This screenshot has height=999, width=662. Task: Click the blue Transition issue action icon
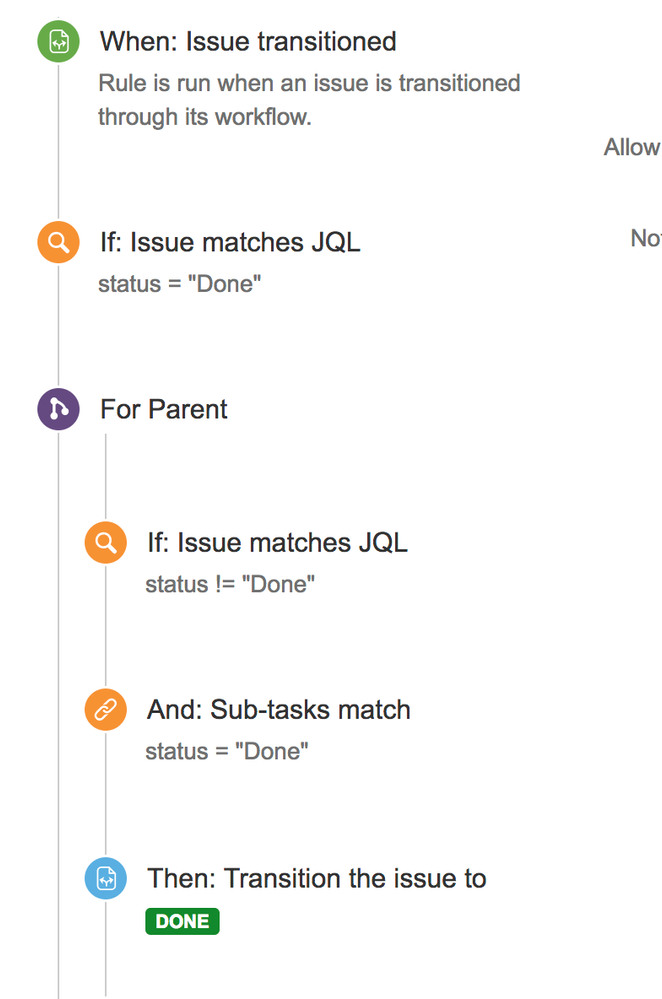(105, 877)
